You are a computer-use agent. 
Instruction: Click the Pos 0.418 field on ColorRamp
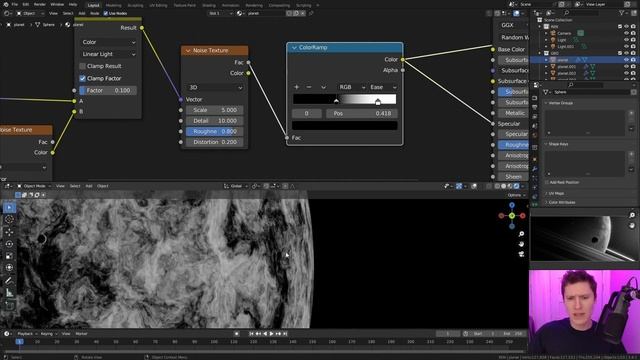[361, 113]
